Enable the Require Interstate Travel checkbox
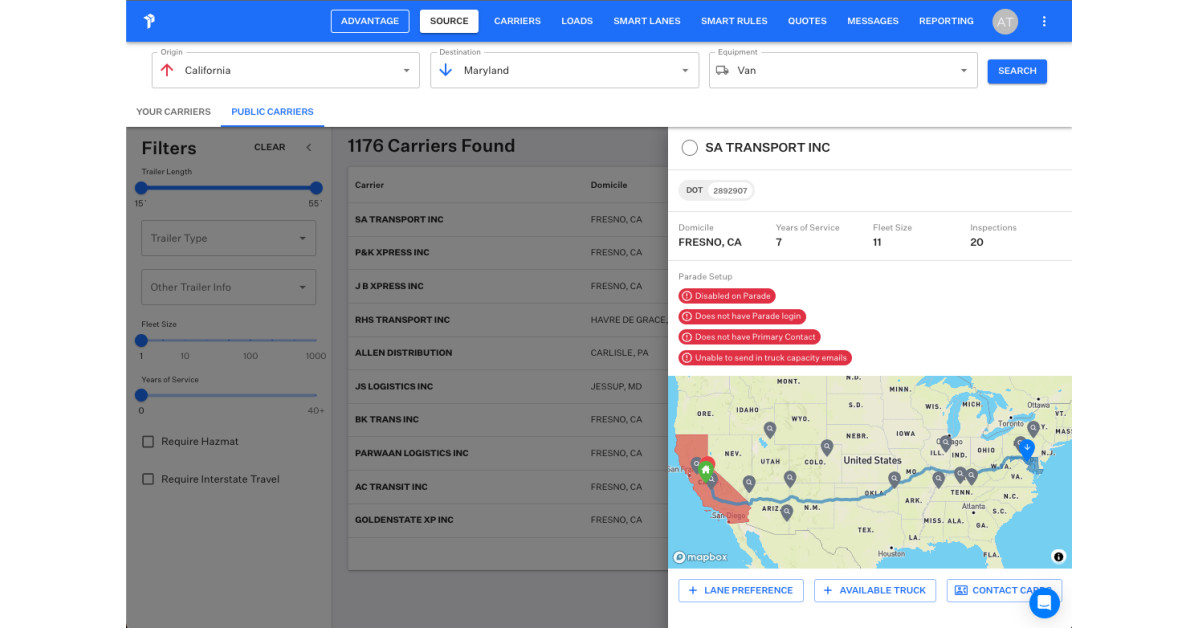This screenshot has height=628, width=1200. (x=148, y=478)
